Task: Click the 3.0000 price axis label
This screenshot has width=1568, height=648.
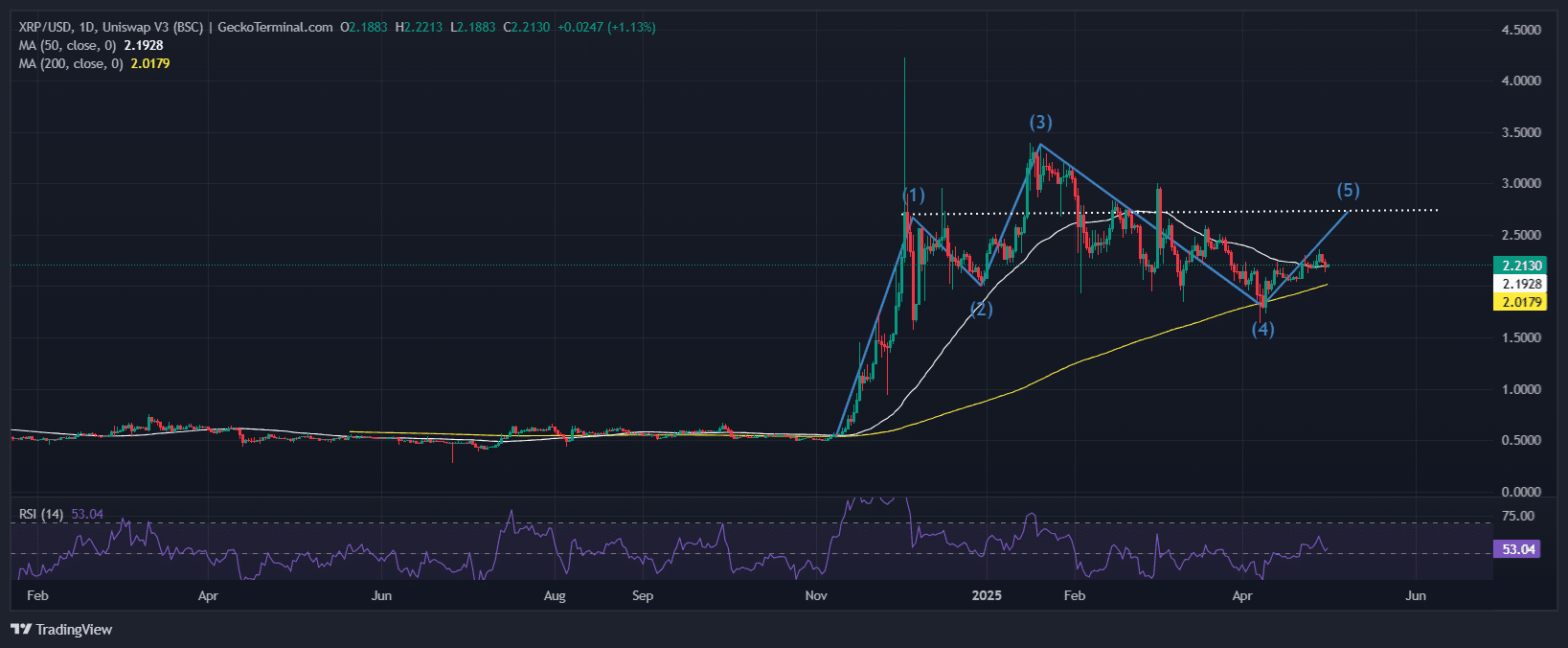Action: pyautogui.click(x=1521, y=183)
